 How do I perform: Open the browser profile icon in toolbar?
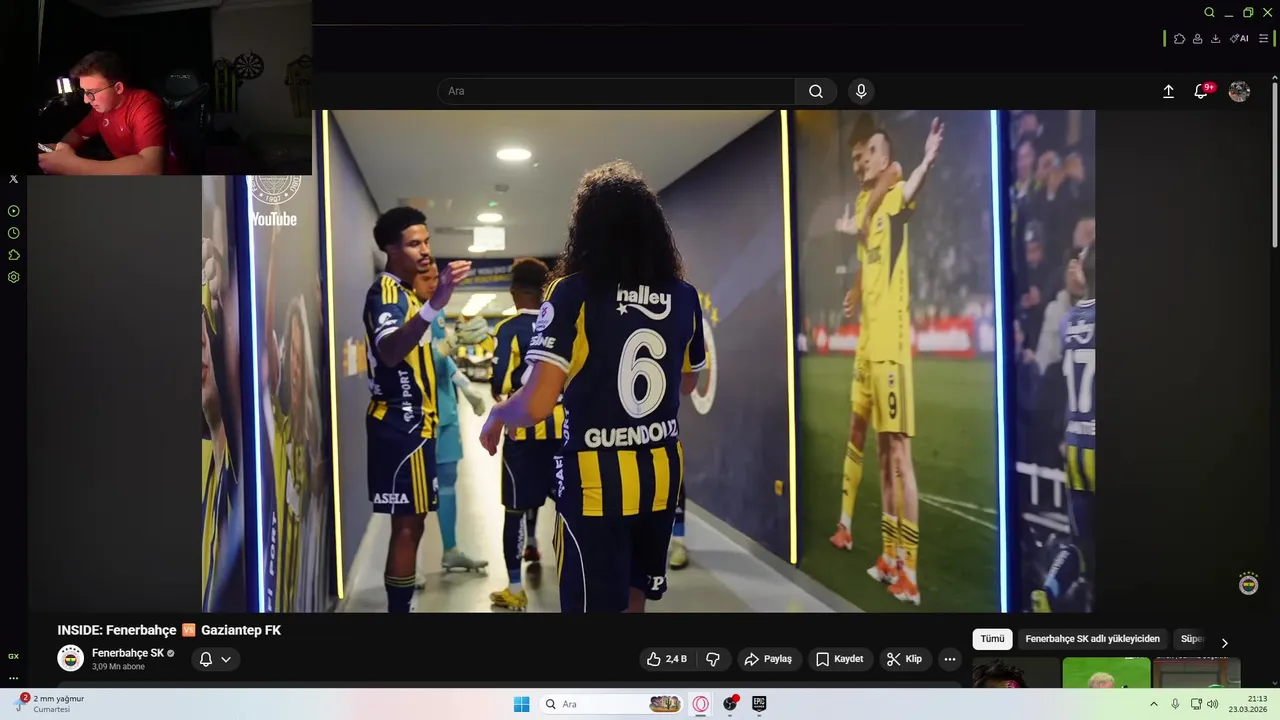pos(1197,39)
